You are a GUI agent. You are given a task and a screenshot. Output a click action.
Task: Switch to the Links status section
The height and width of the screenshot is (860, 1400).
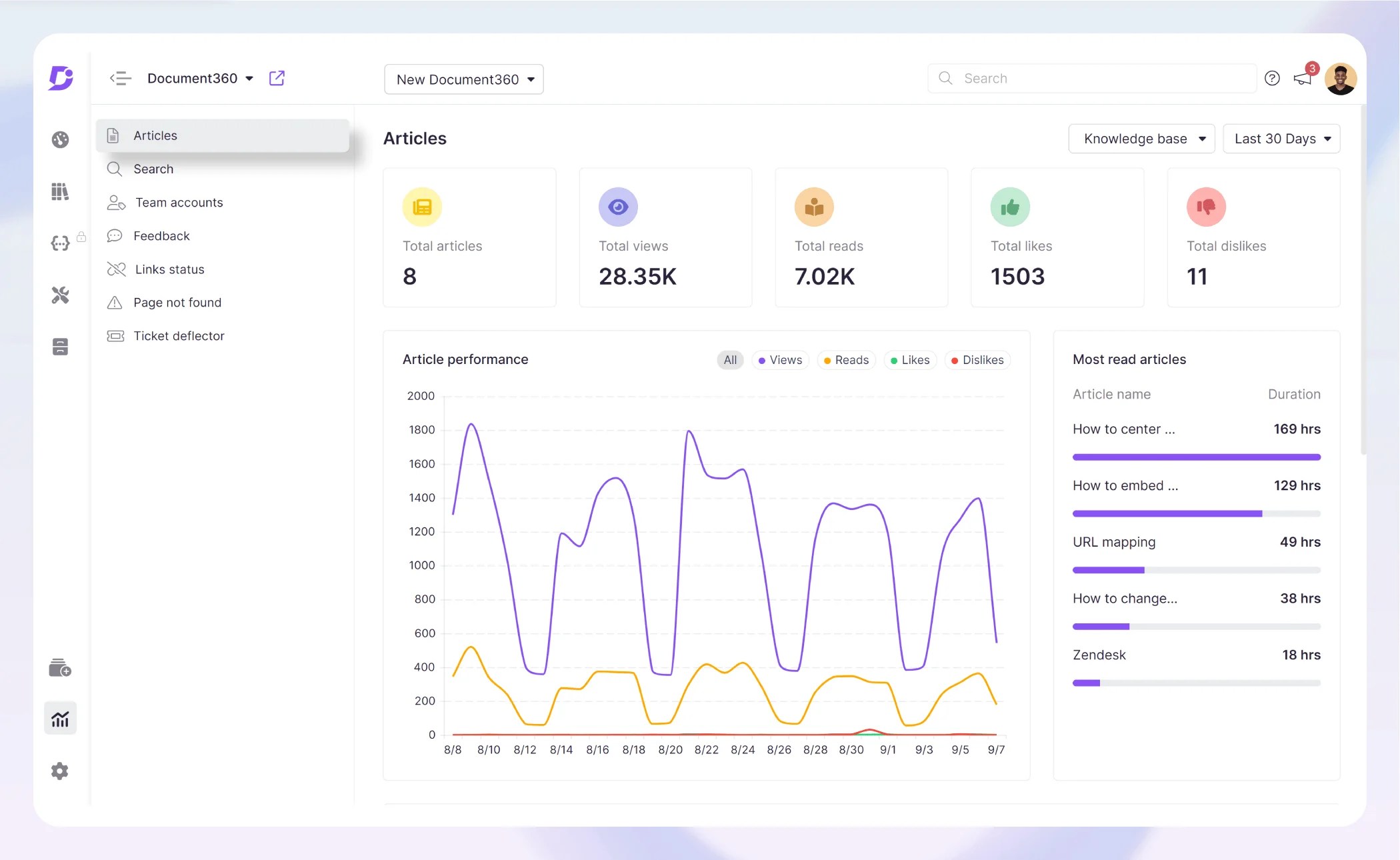click(169, 269)
